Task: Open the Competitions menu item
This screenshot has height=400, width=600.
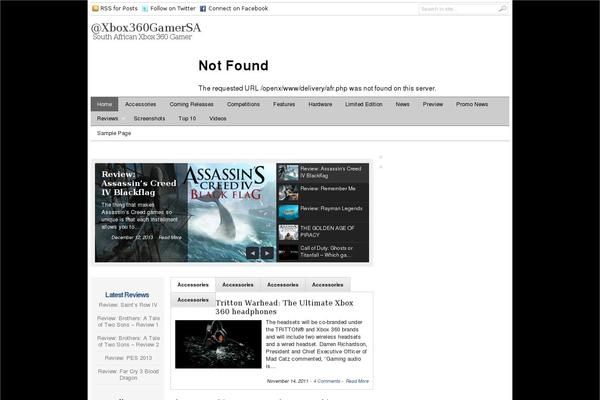Action: pos(243,104)
